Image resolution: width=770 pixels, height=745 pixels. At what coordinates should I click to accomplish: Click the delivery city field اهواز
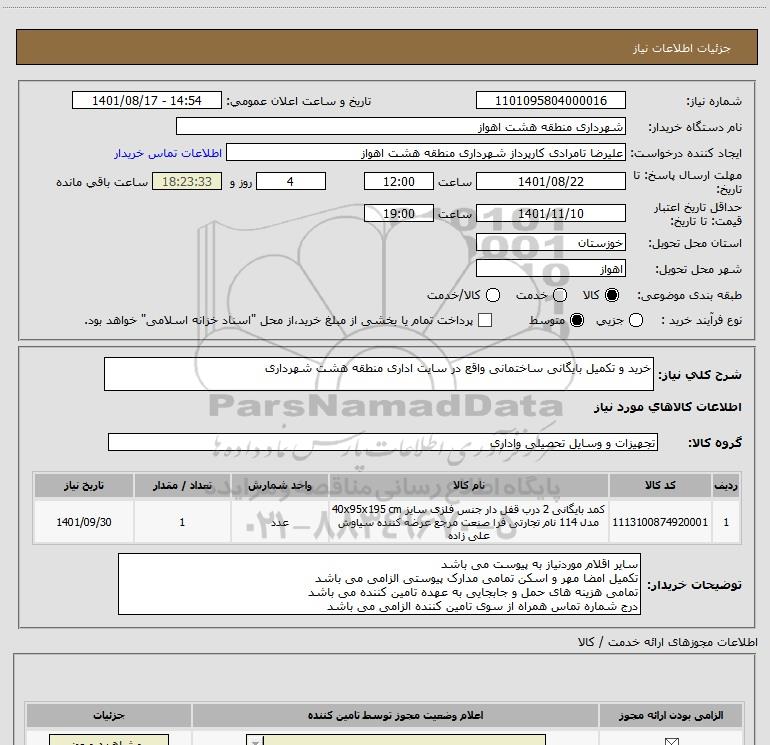point(550,269)
